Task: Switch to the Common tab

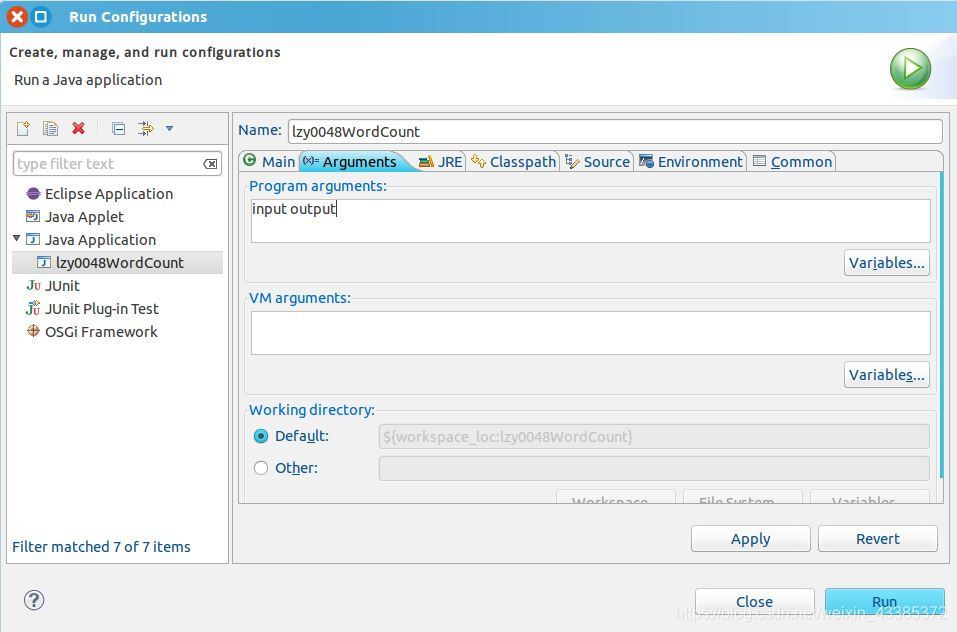Action: 792,162
